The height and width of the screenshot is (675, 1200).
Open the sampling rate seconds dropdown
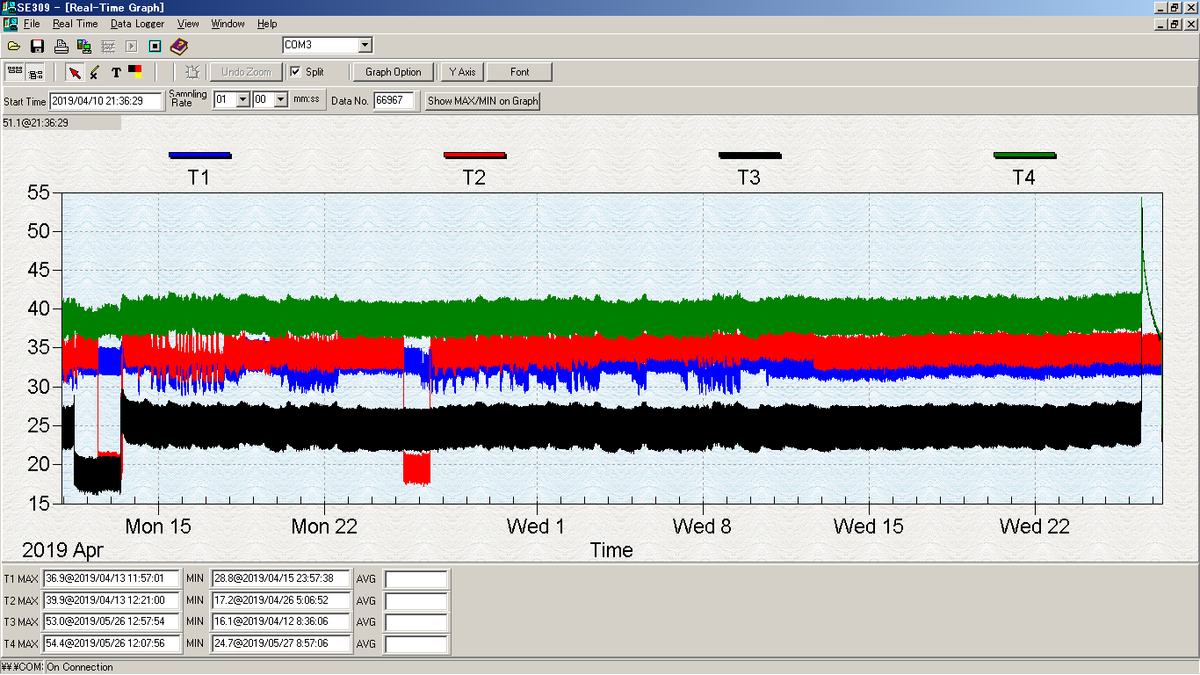point(280,100)
